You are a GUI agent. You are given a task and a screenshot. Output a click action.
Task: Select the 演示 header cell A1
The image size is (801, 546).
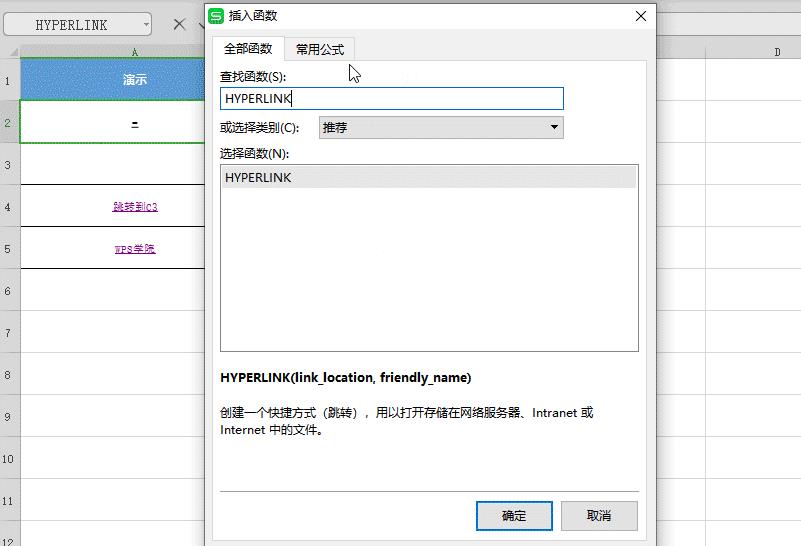[x=112, y=79]
